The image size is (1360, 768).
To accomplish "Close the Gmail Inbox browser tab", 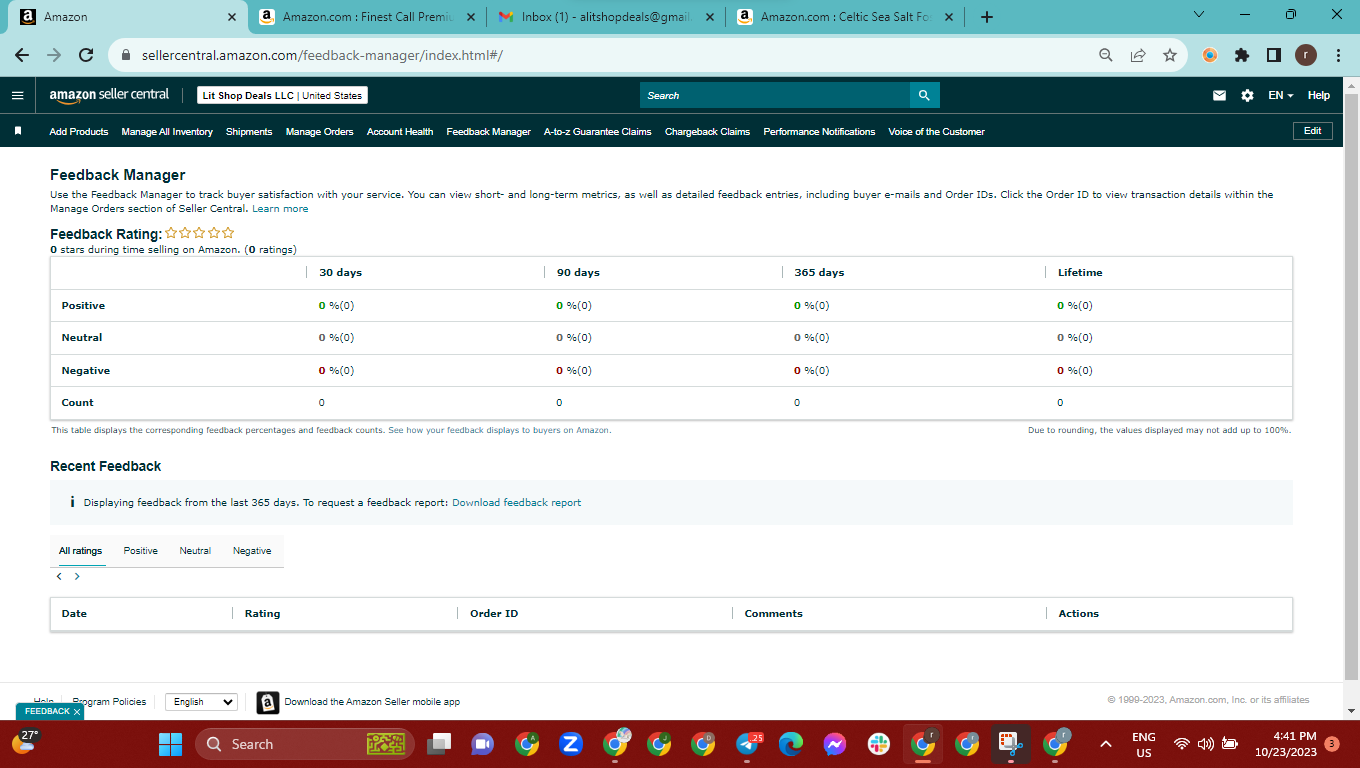I will [x=709, y=17].
